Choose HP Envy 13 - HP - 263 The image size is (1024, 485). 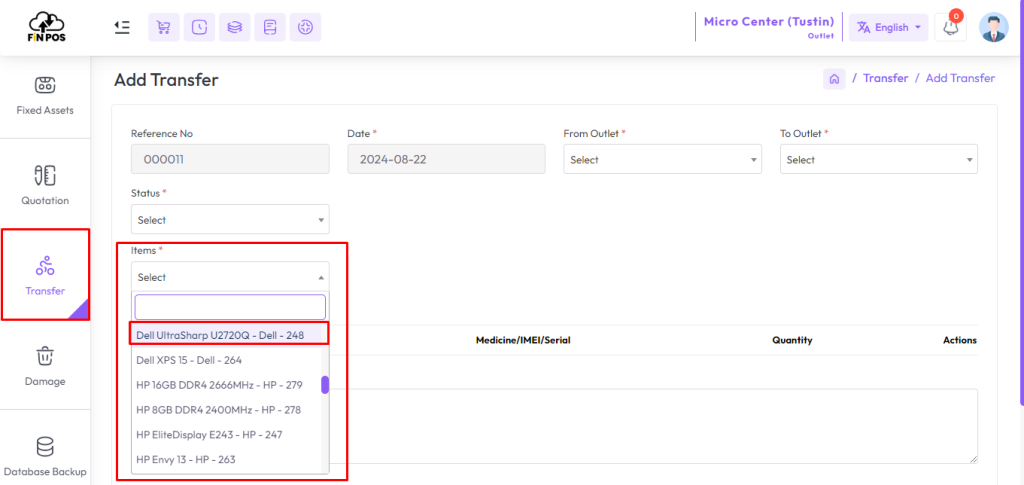(x=227, y=460)
